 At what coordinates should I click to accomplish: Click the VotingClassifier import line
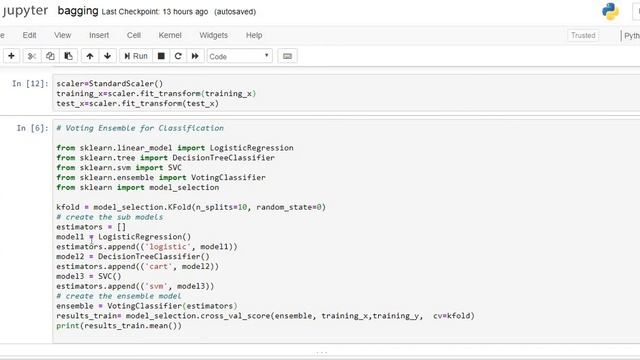(x=161, y=178)
